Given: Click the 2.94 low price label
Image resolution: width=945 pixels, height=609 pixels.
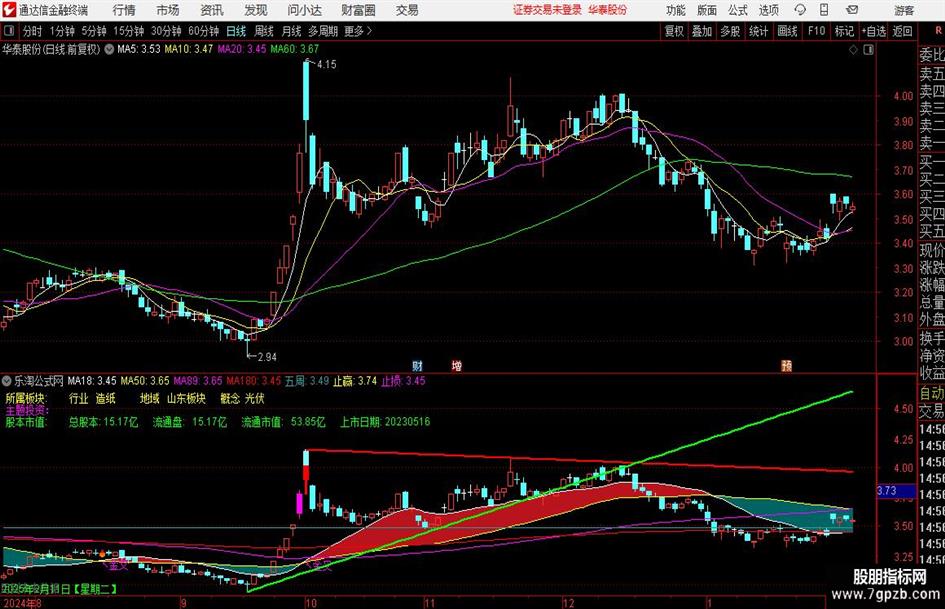Looking at the screenshot, I should (x=267, y=357).
